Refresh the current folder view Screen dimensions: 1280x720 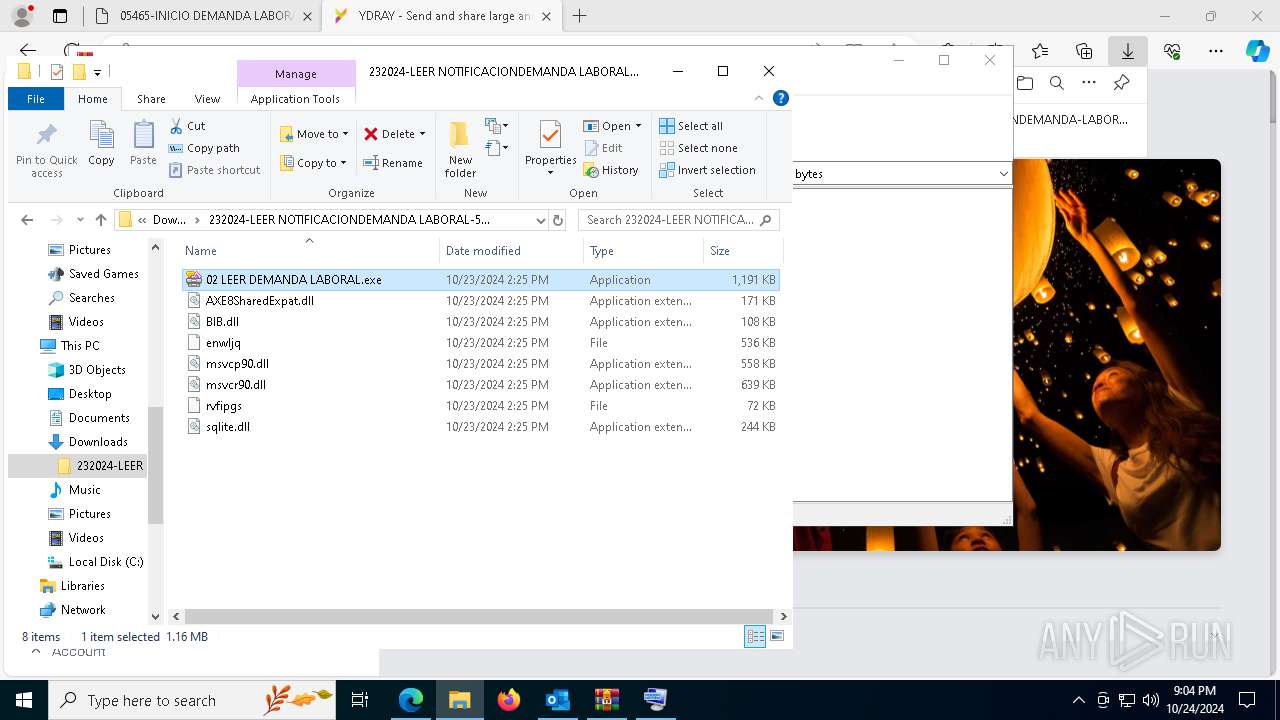pyautogui.click(x=558, y=220)
